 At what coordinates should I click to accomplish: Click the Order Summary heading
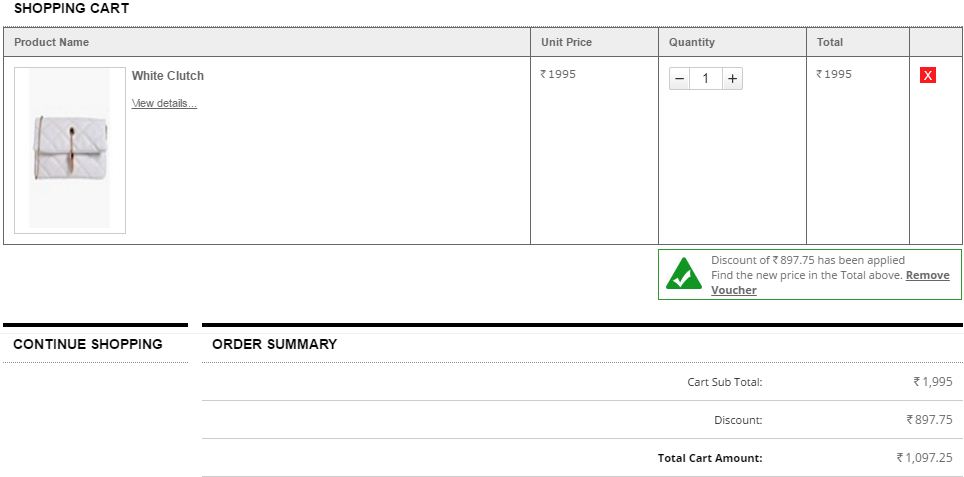pos(275,344)
